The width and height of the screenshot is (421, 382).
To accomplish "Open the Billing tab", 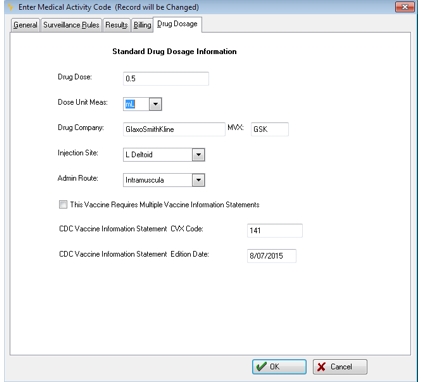I will [x=142, y=25].
